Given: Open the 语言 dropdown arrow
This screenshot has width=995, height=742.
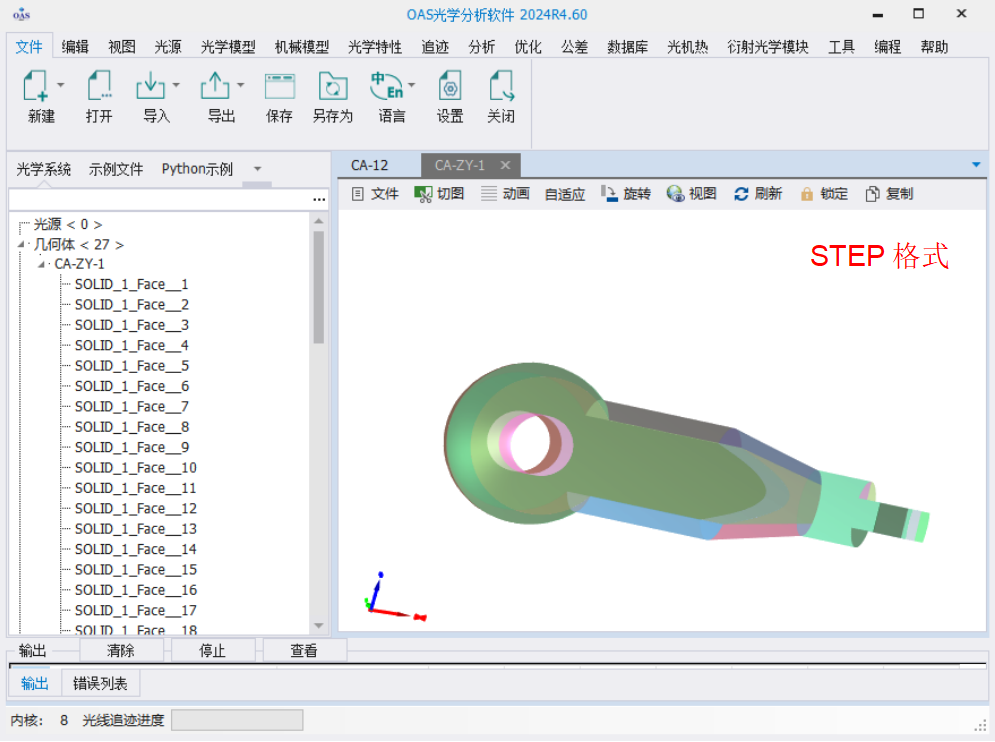Looking at the screenshot, I should [x=412, y=84].
